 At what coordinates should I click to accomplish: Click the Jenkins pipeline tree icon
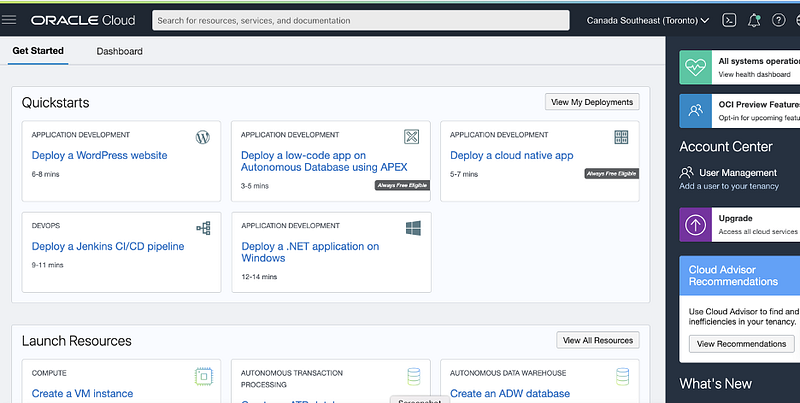203,228
